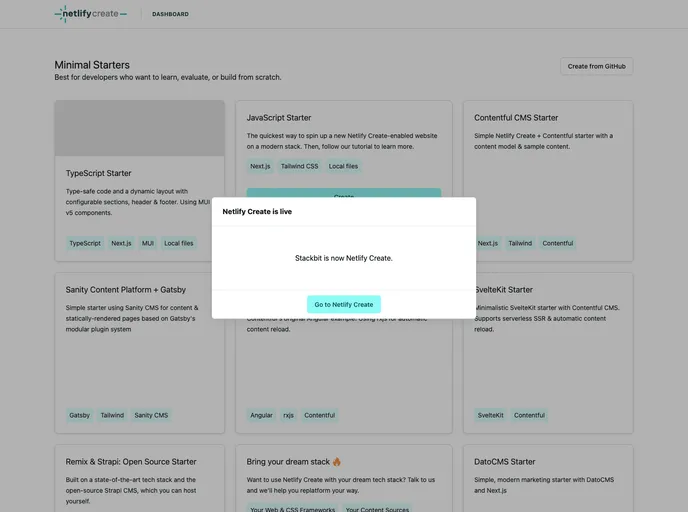Viewport: 688px width, 512px height.
Task: Open the DatoCMS Starter card
Action: (x=504, y=462)
